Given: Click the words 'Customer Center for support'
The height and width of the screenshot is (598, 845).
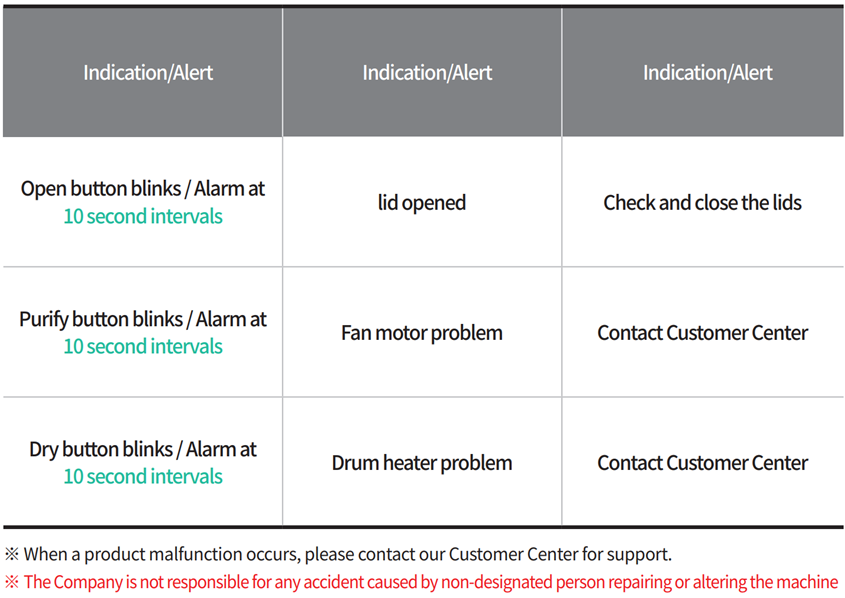Looking at the screenshot, I should (560, 554).
